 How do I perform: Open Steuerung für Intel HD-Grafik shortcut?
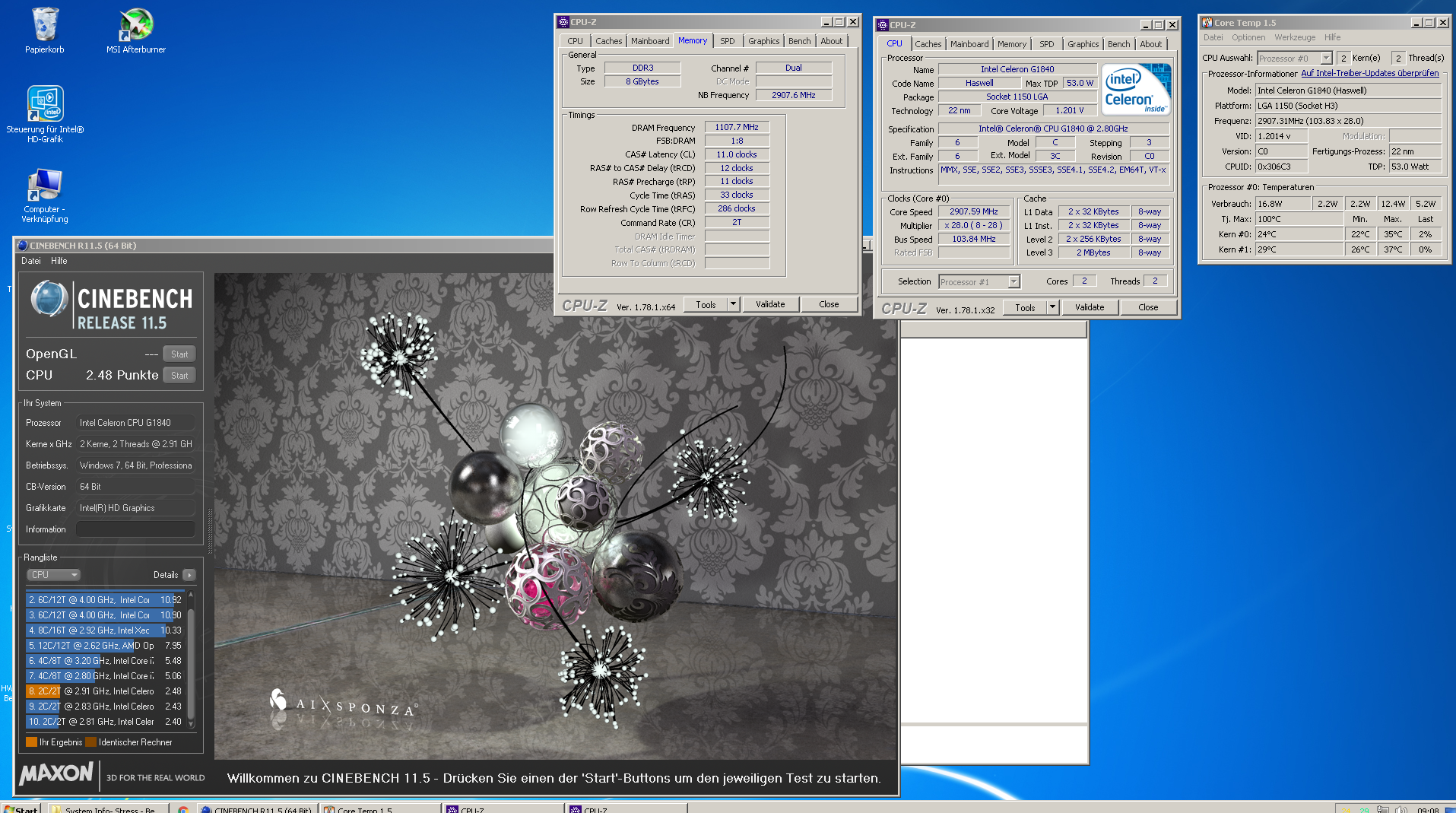click(x=45, y=114)
